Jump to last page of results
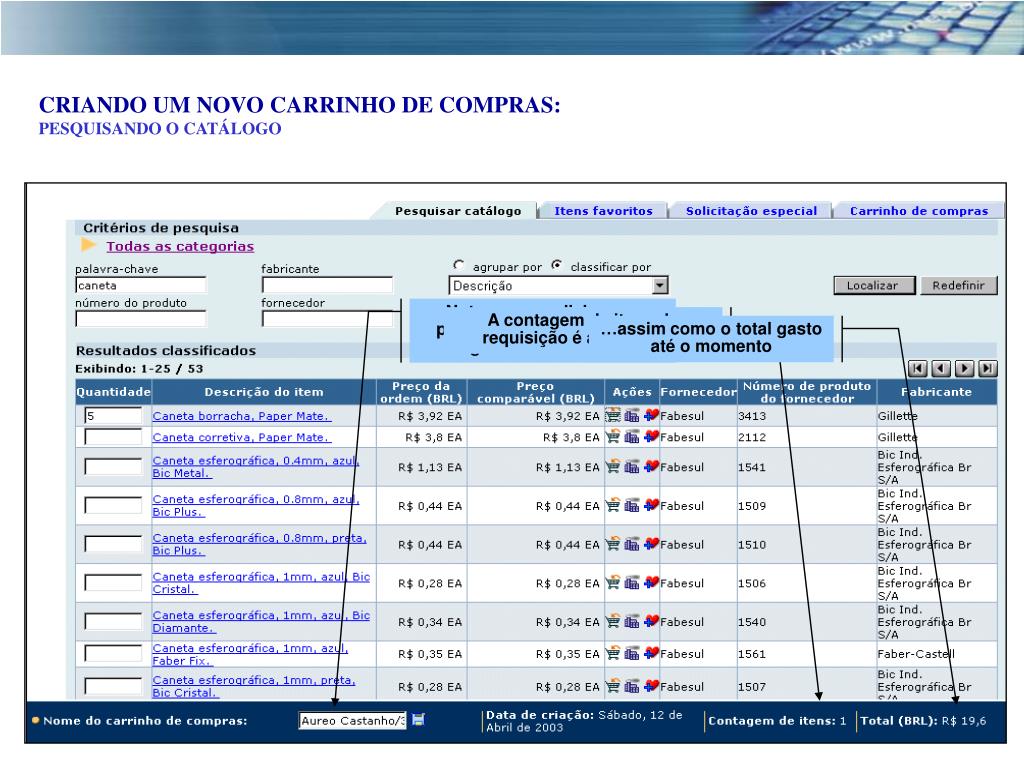Screen dimensions: 1024x768 [988, 368]
